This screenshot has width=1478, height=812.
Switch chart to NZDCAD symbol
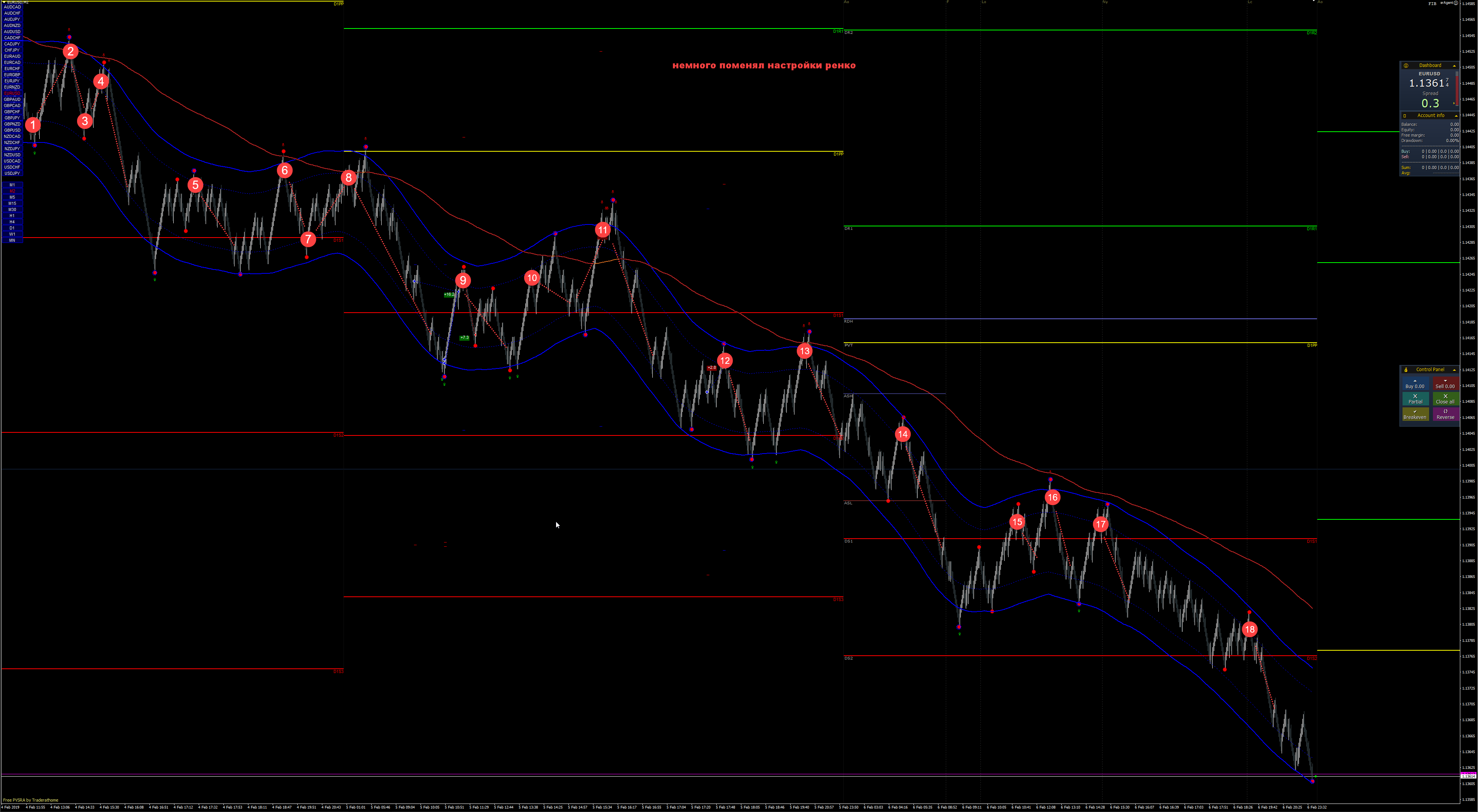[x=12, y=136]
